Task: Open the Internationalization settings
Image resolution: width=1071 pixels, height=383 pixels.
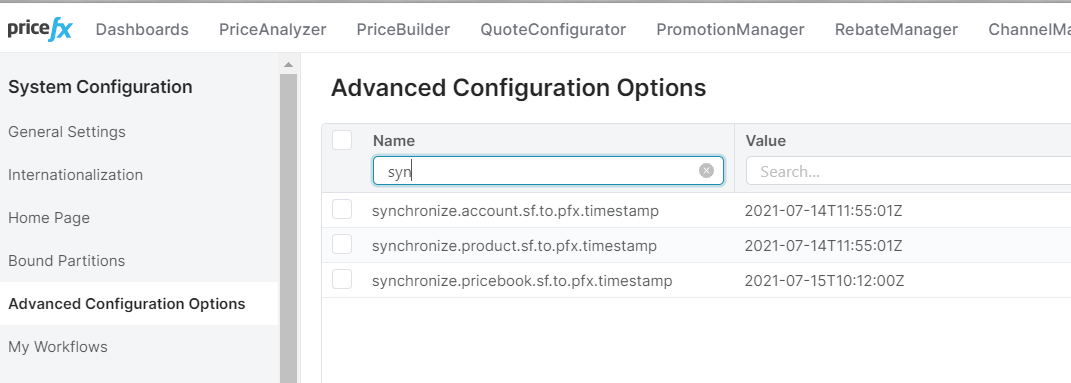Action: [76, 175]
